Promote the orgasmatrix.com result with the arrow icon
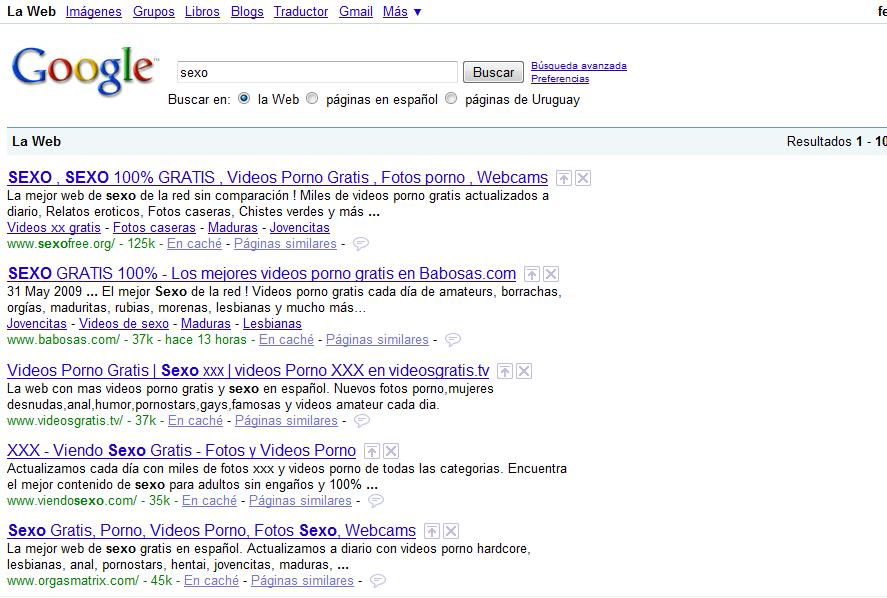887x598 pixels. 432,531
